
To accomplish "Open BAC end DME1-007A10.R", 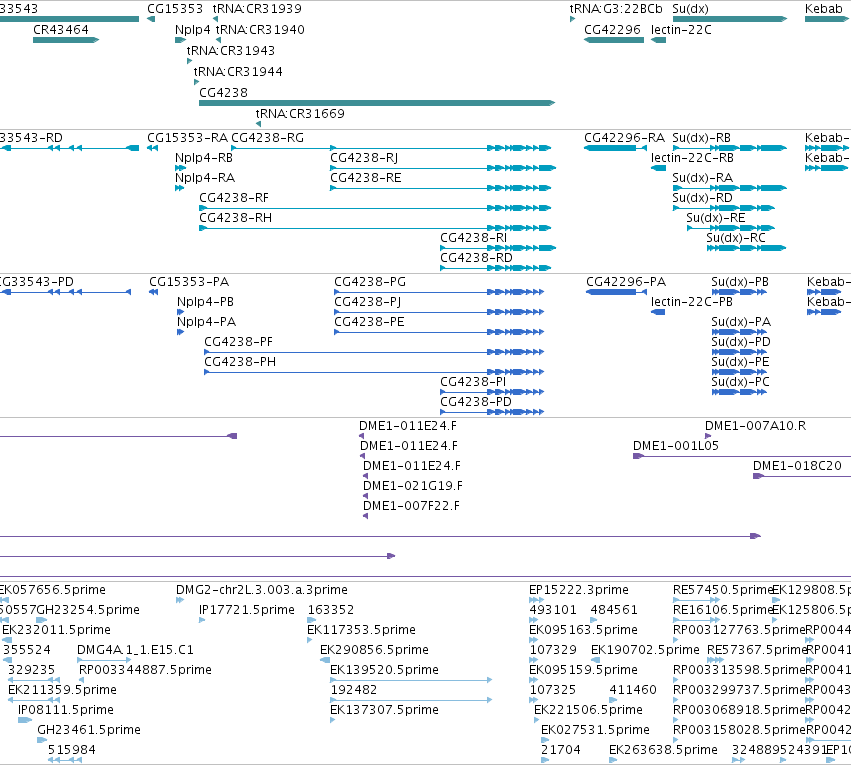I will pyautogui.click(x=755, y=426).
